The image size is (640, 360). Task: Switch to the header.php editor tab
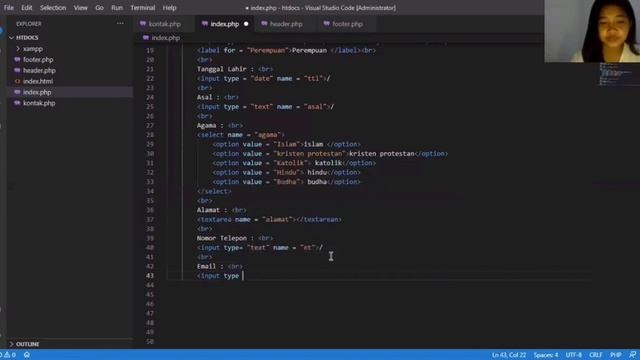286,24
